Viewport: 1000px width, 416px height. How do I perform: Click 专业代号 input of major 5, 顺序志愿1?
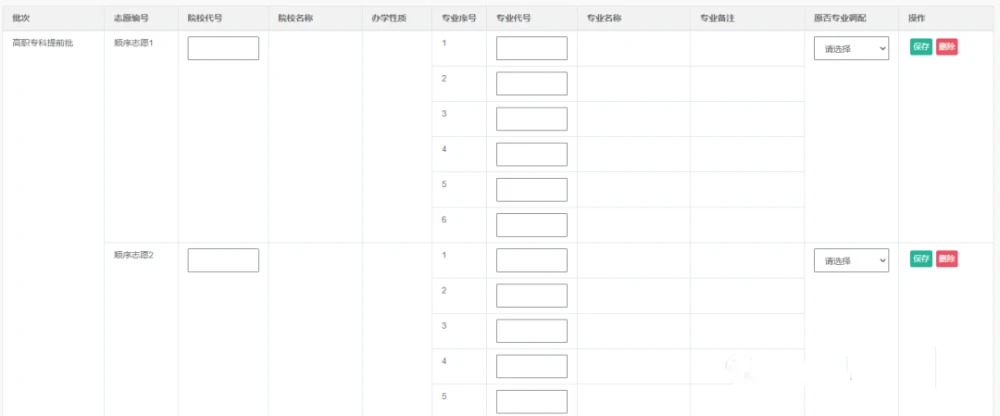point(531,190)
